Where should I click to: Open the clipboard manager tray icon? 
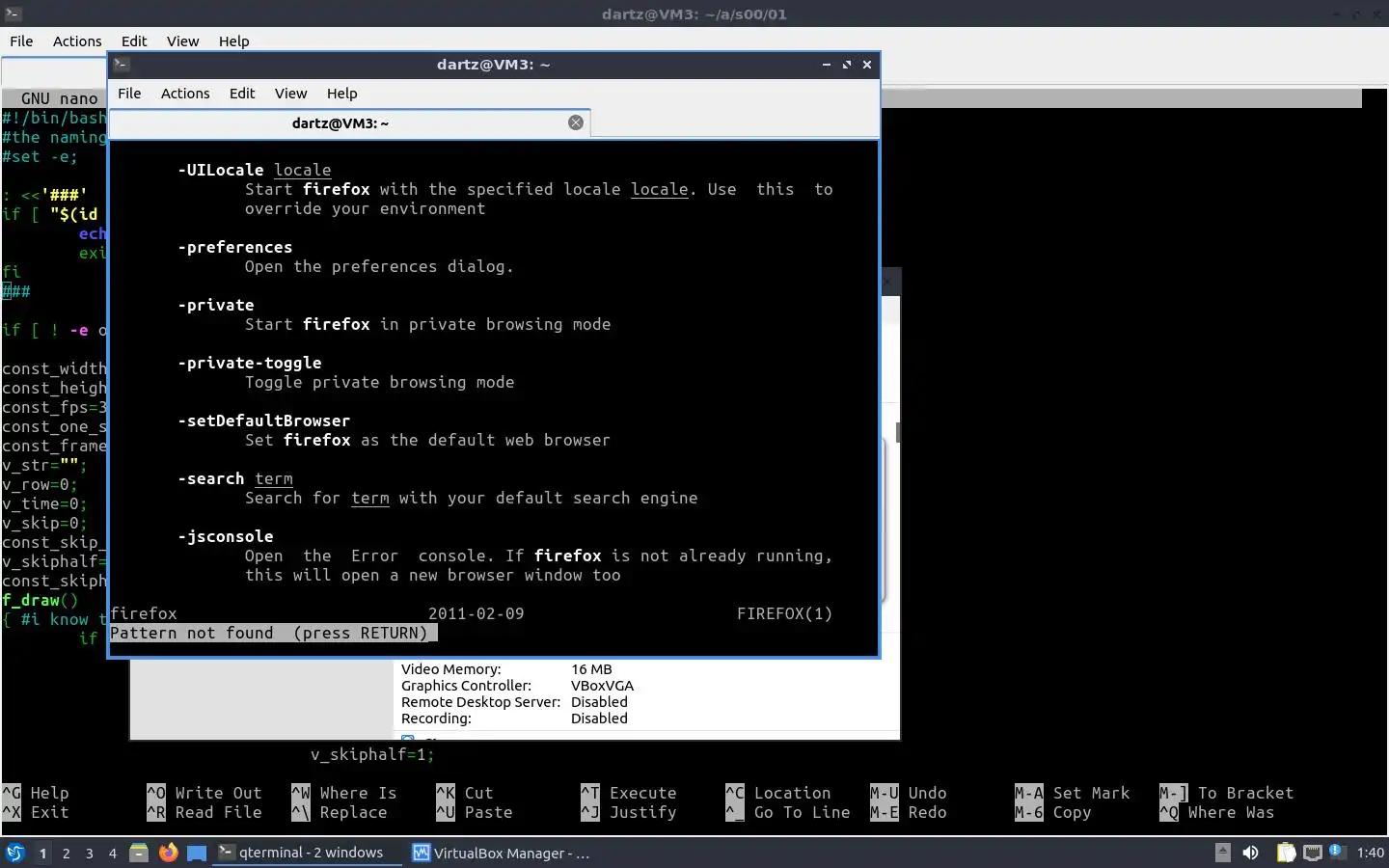pyautogui.click(x=1286, y=853)
